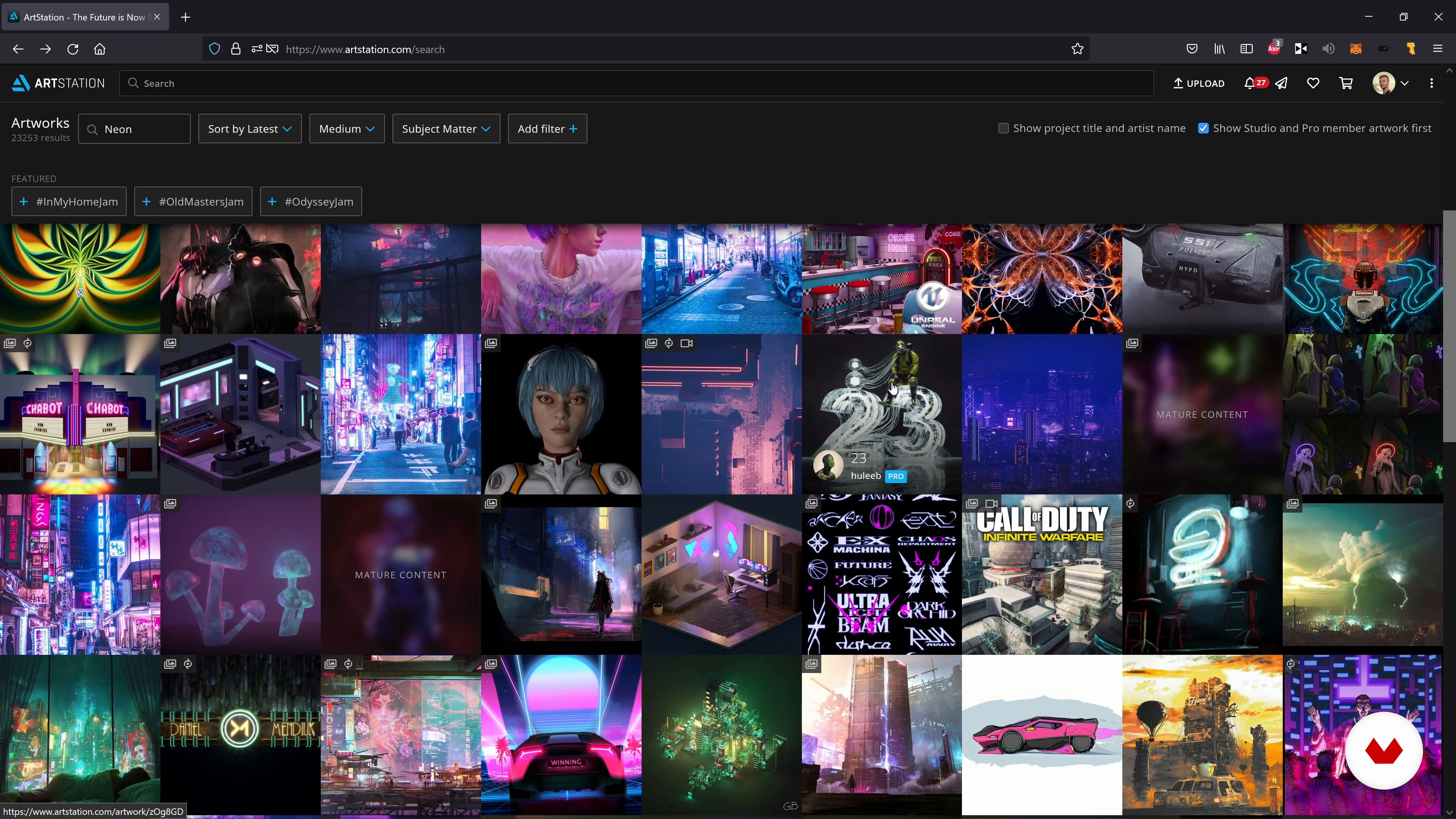Click the Add filter button

coord(547,129)
